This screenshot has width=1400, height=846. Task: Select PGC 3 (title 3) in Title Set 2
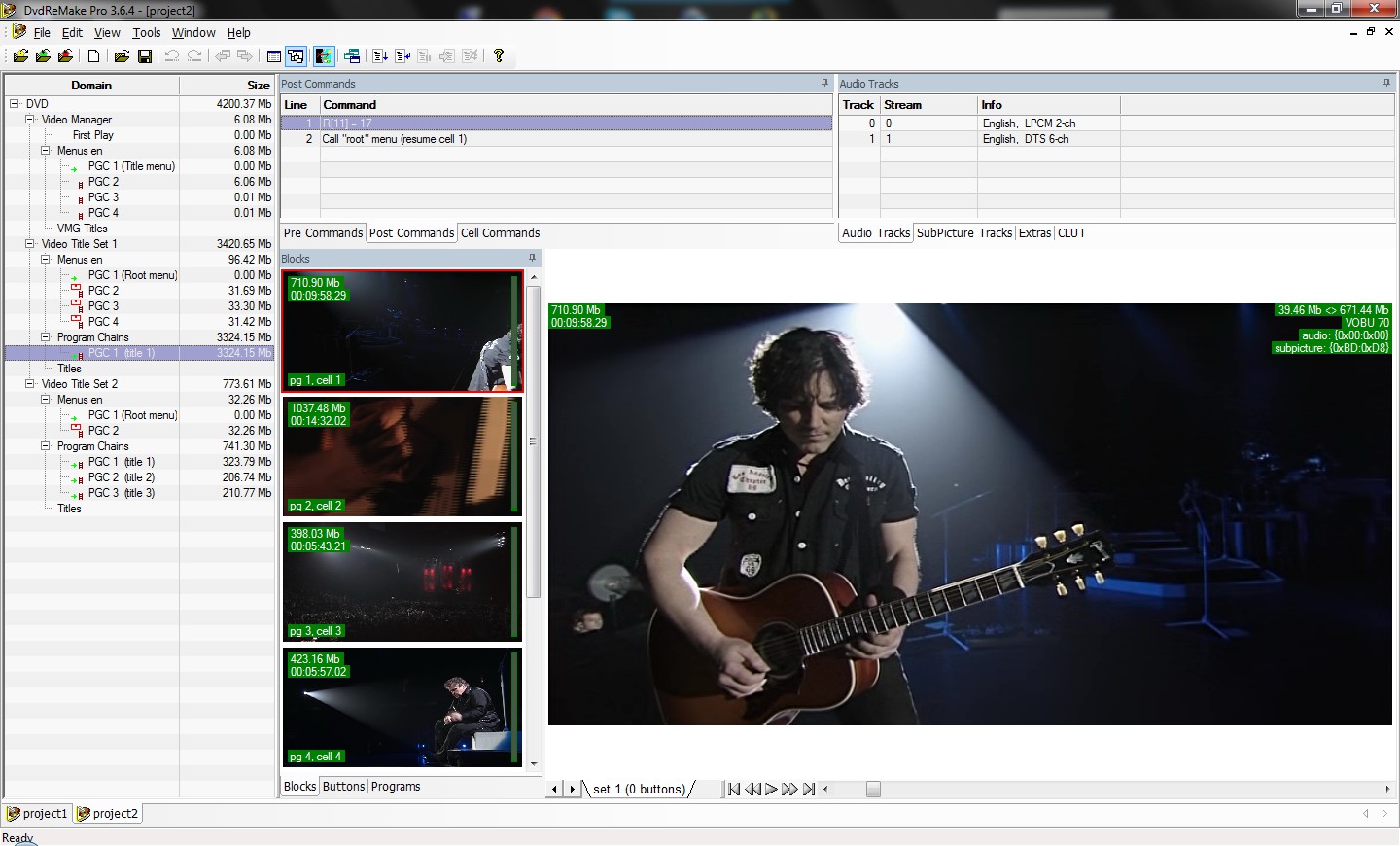[x=121, y=493]
